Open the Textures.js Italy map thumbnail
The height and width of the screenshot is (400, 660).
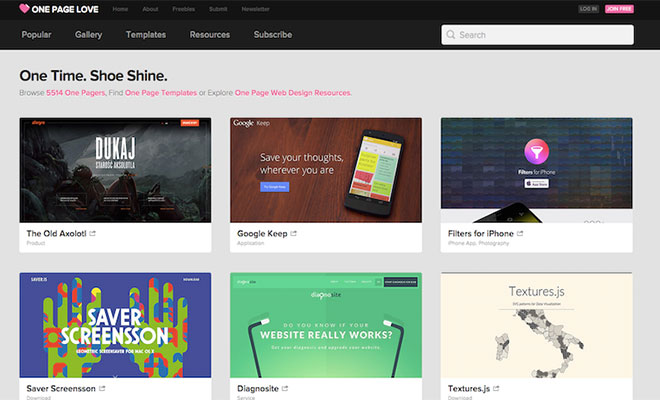[537, 325]
